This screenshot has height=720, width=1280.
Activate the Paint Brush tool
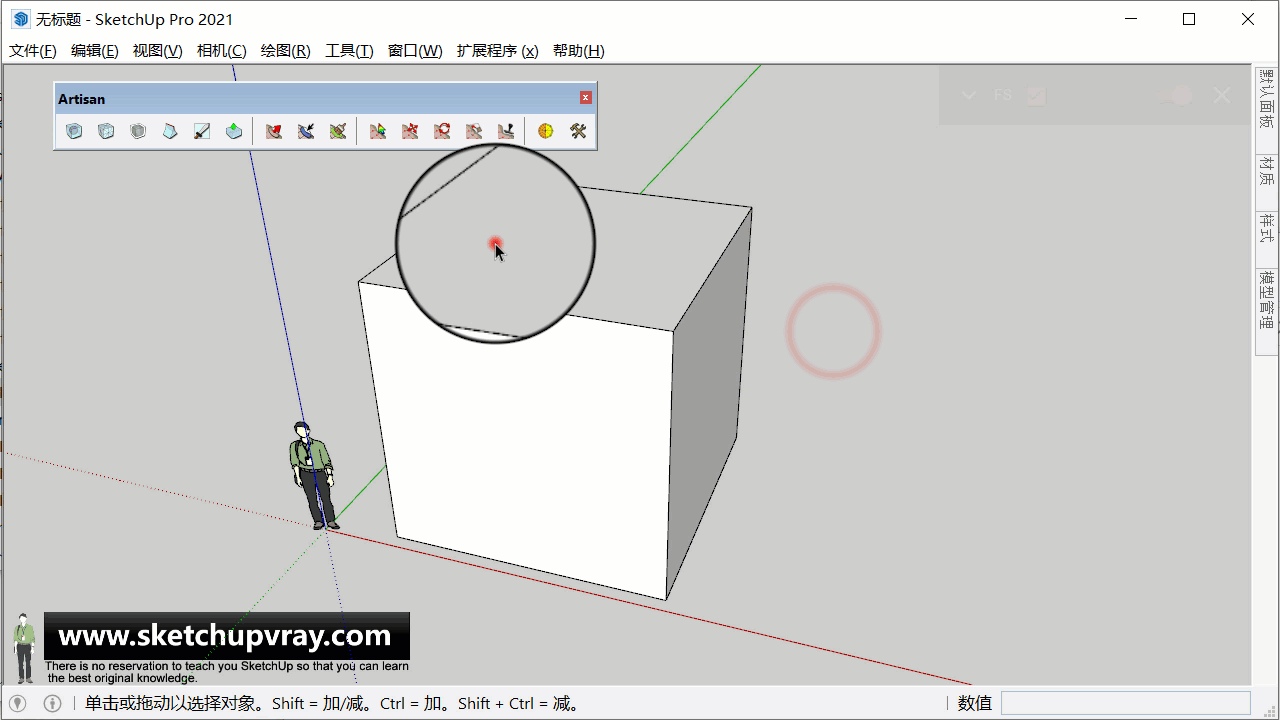coord(338,131)
